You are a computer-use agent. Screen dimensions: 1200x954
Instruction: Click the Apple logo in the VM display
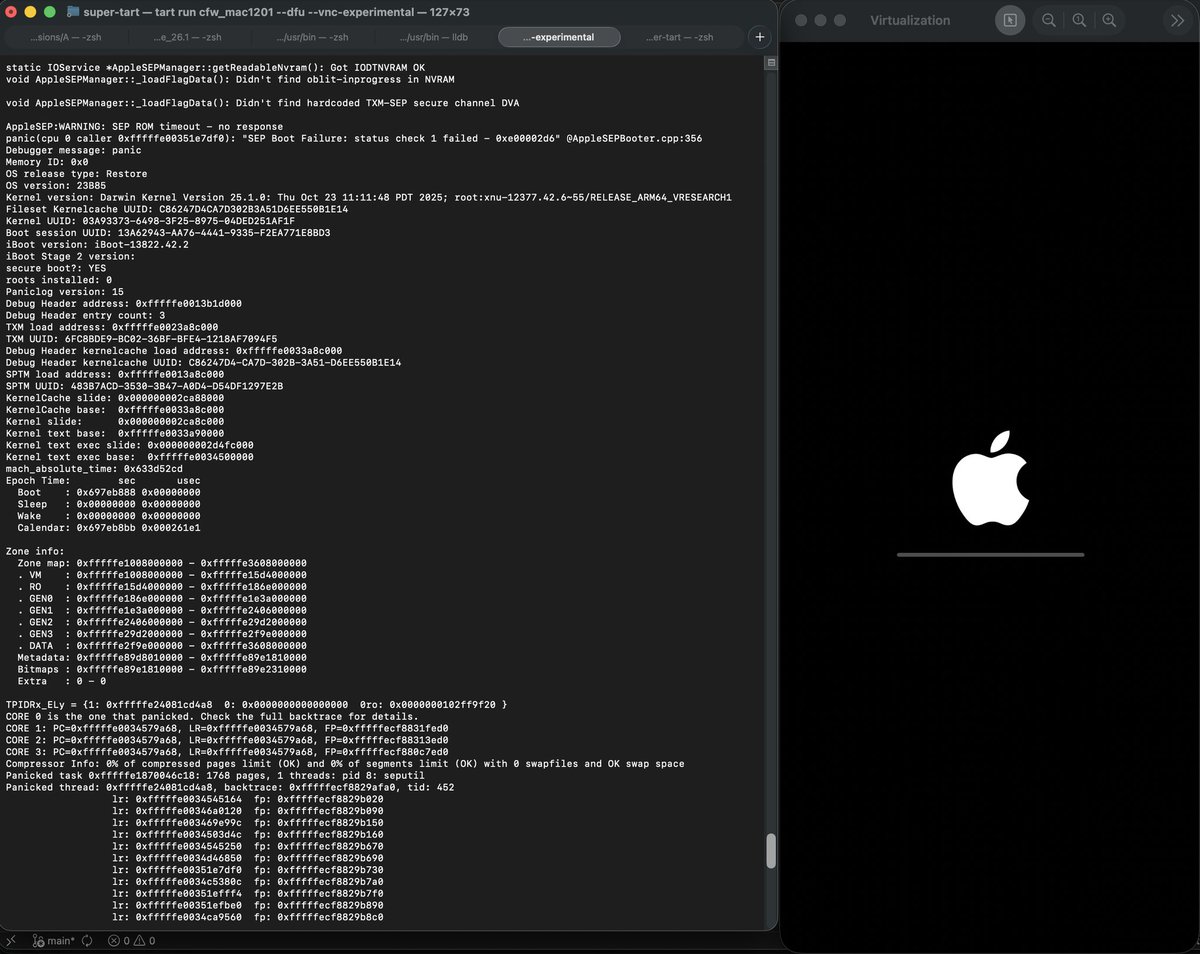tap(990, 479)
